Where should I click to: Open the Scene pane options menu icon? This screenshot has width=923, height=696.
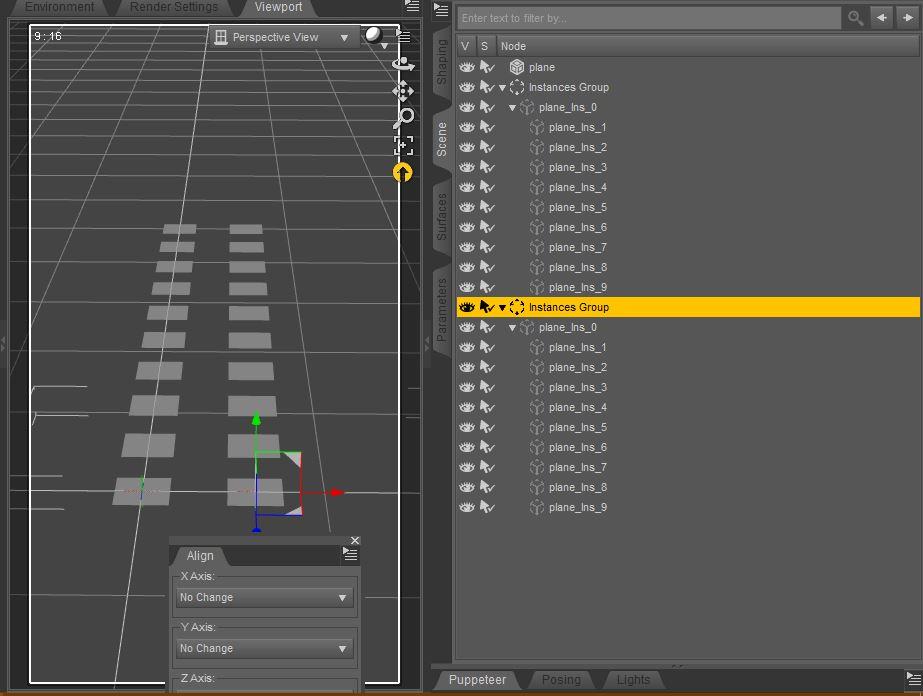(x=441, y=9)
